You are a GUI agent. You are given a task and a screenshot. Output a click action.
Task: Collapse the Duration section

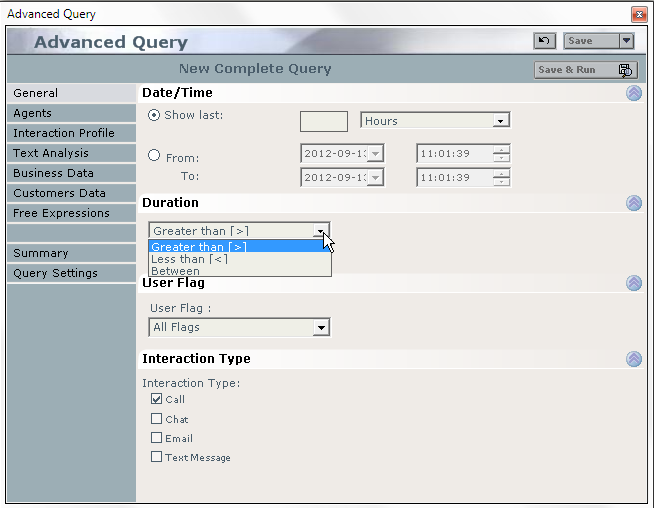point(633,203)
